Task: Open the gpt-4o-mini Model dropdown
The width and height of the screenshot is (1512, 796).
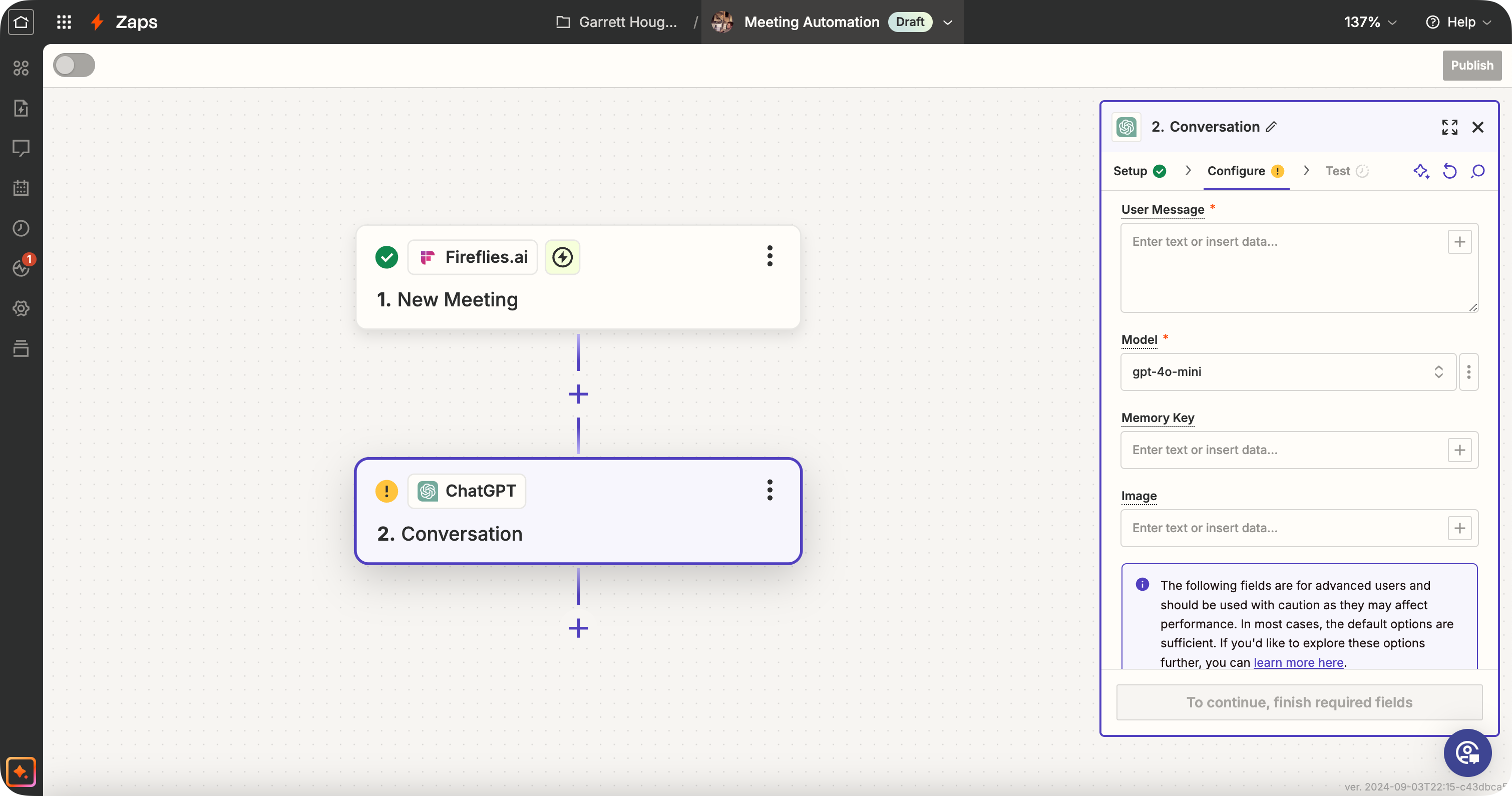Action: pyautogui.click(x=1288, y=371)
